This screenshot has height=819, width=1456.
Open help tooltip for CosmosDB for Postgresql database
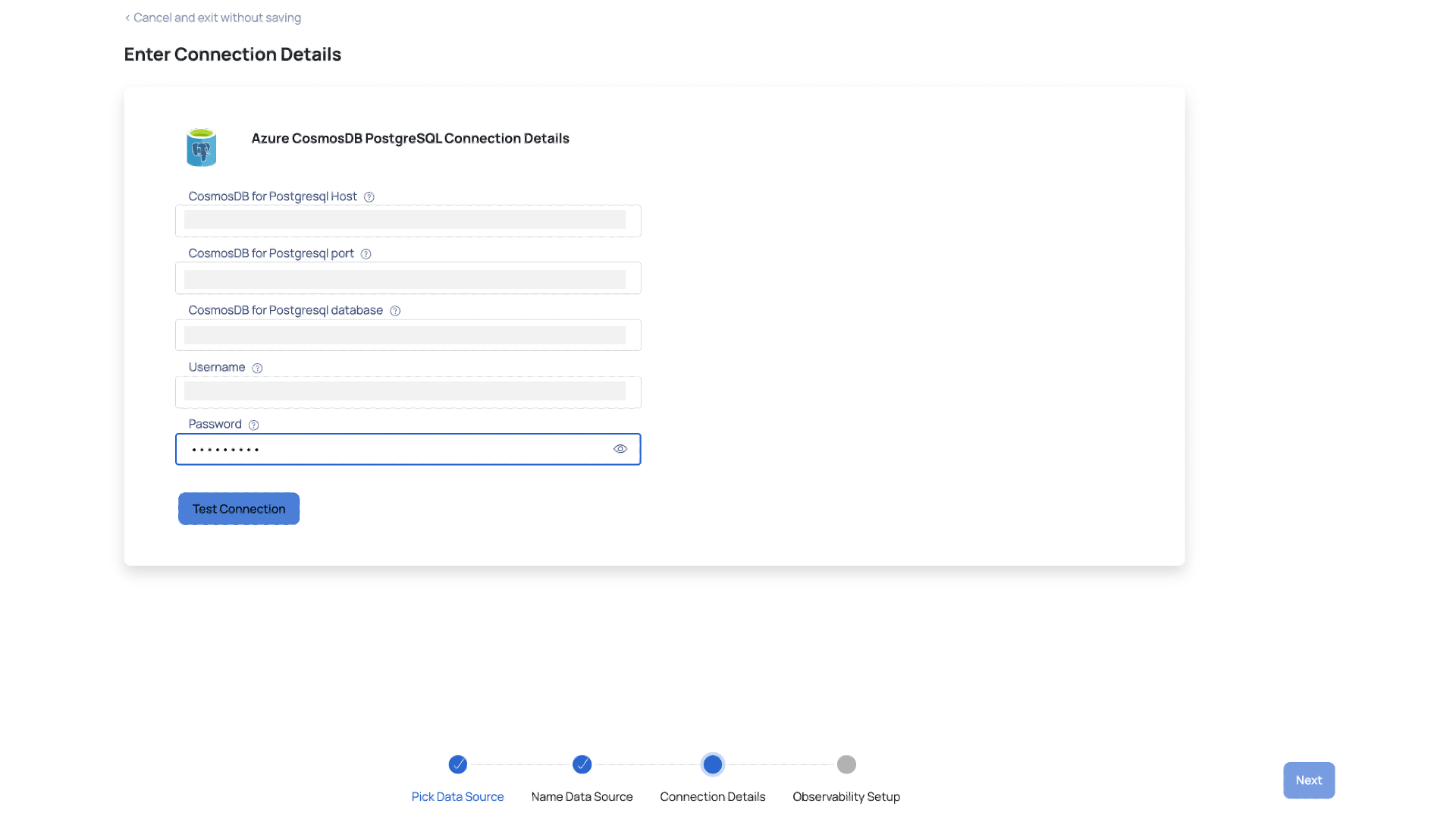[x=395, y=311]
